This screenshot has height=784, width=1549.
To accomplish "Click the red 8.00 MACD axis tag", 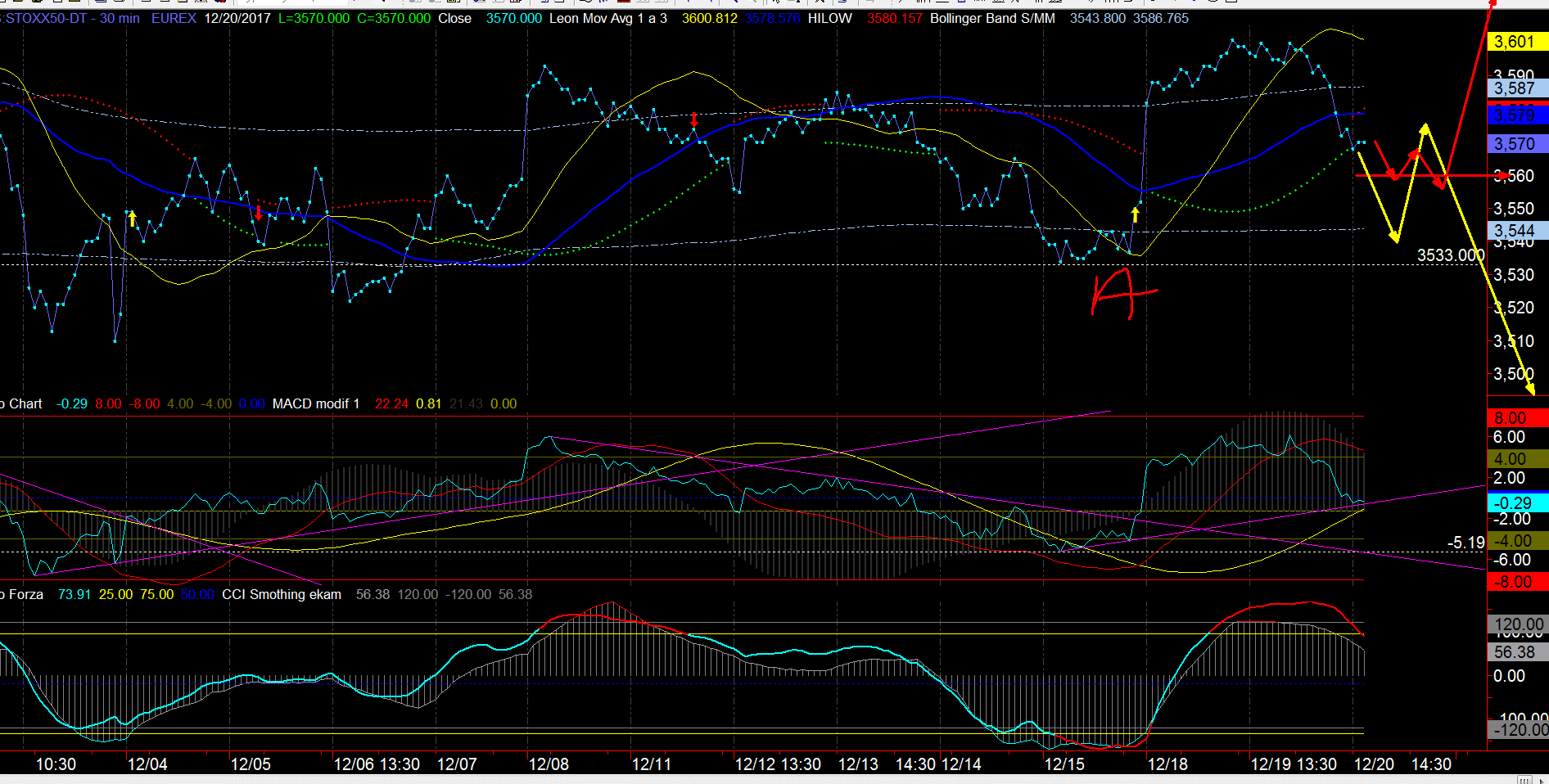I will 1517,418.
